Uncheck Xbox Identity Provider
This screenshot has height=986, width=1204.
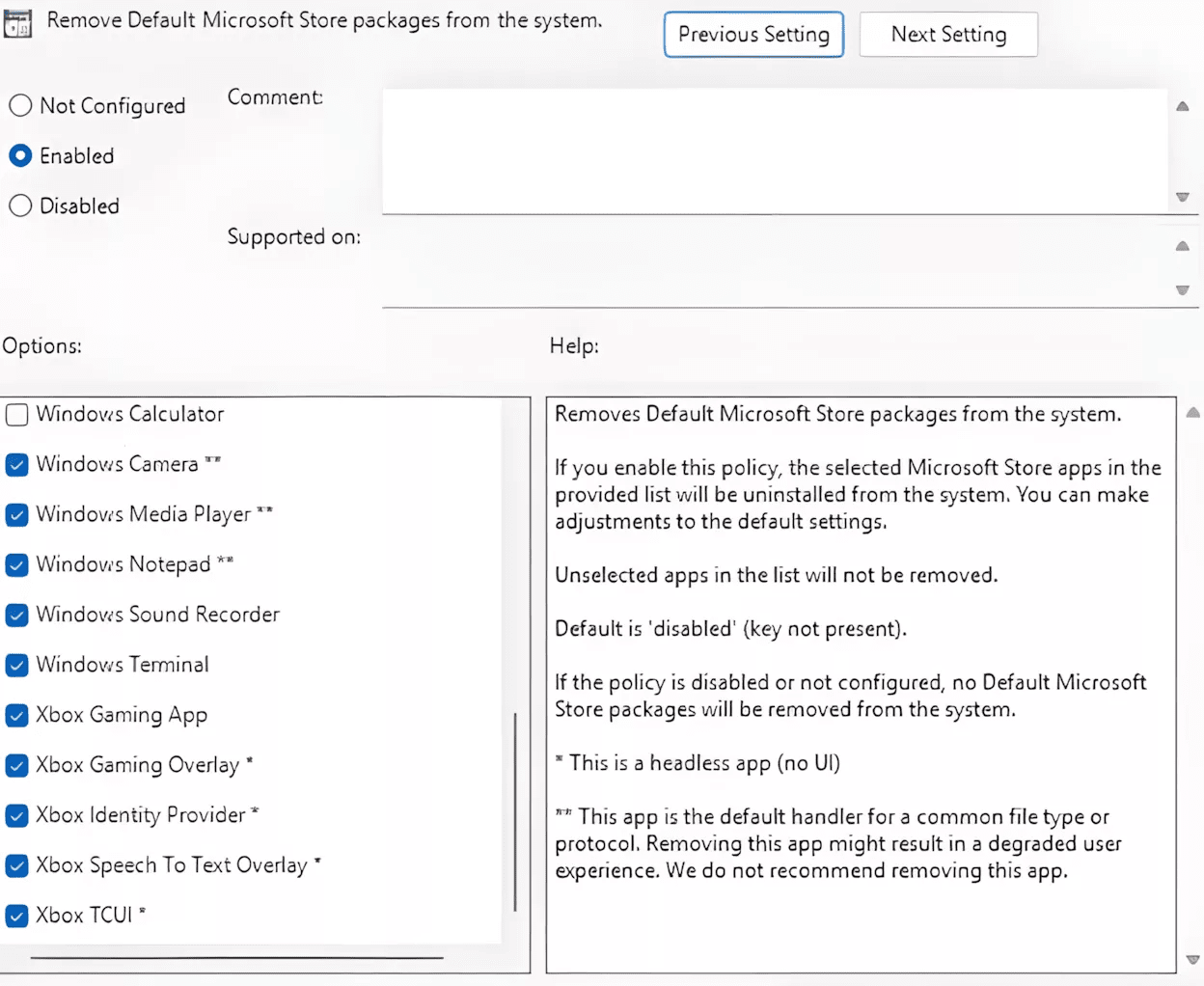[x=16, y=815]
